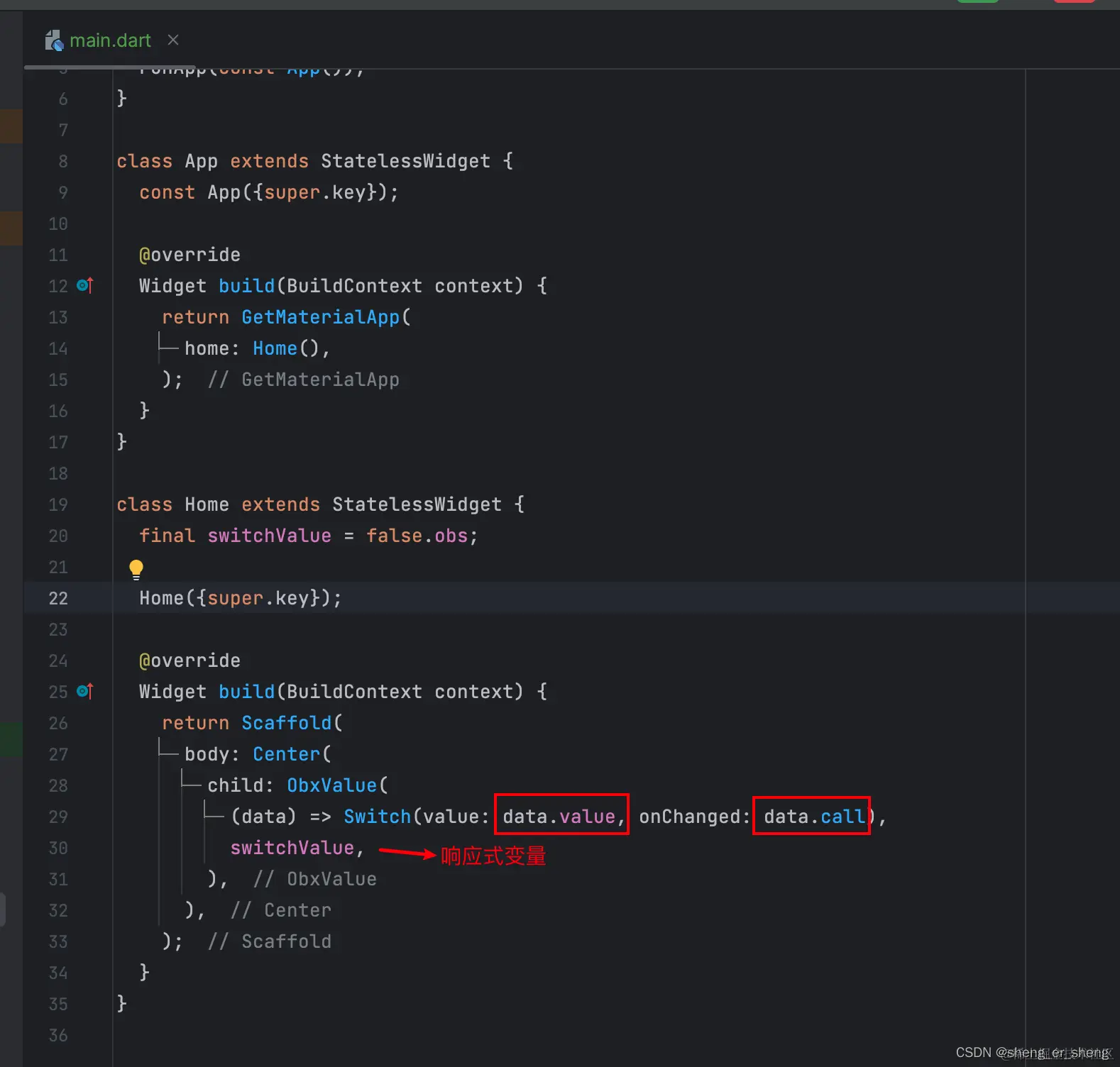Click the Dart file icon on main.dart tab

point(54,40)
